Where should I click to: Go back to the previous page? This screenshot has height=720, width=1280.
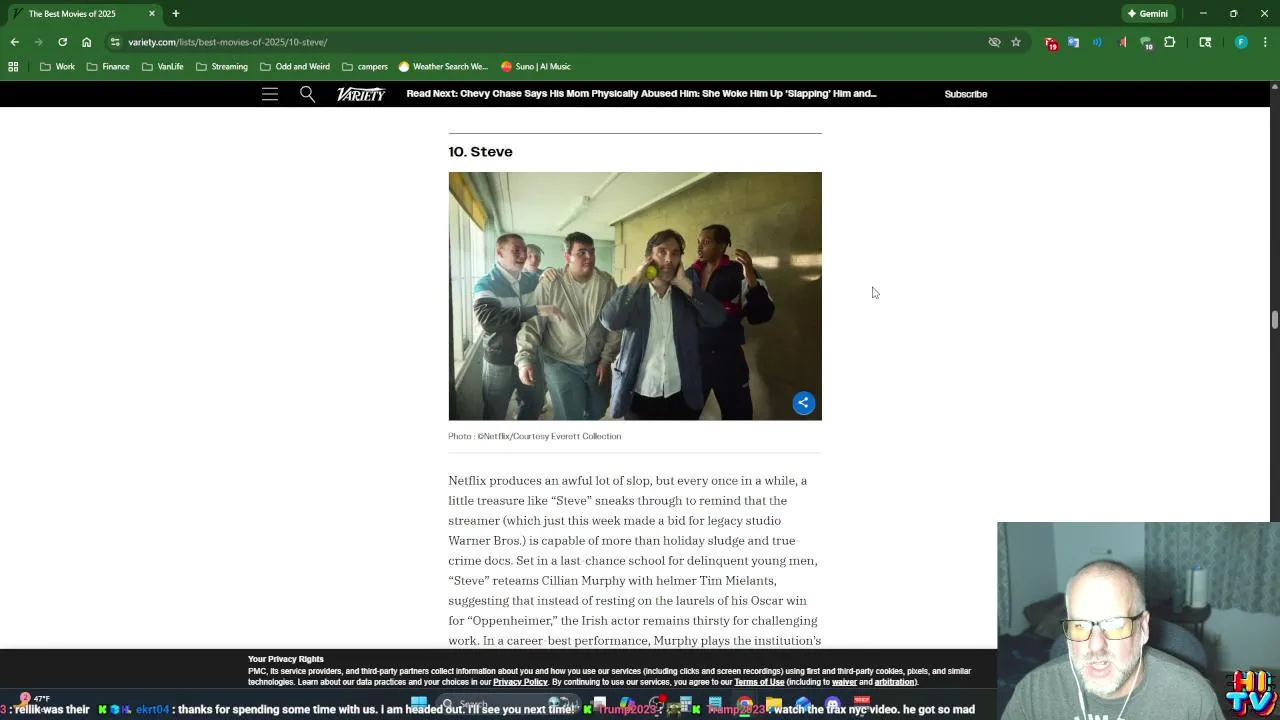pyautogui.click(x=14, y=42)
